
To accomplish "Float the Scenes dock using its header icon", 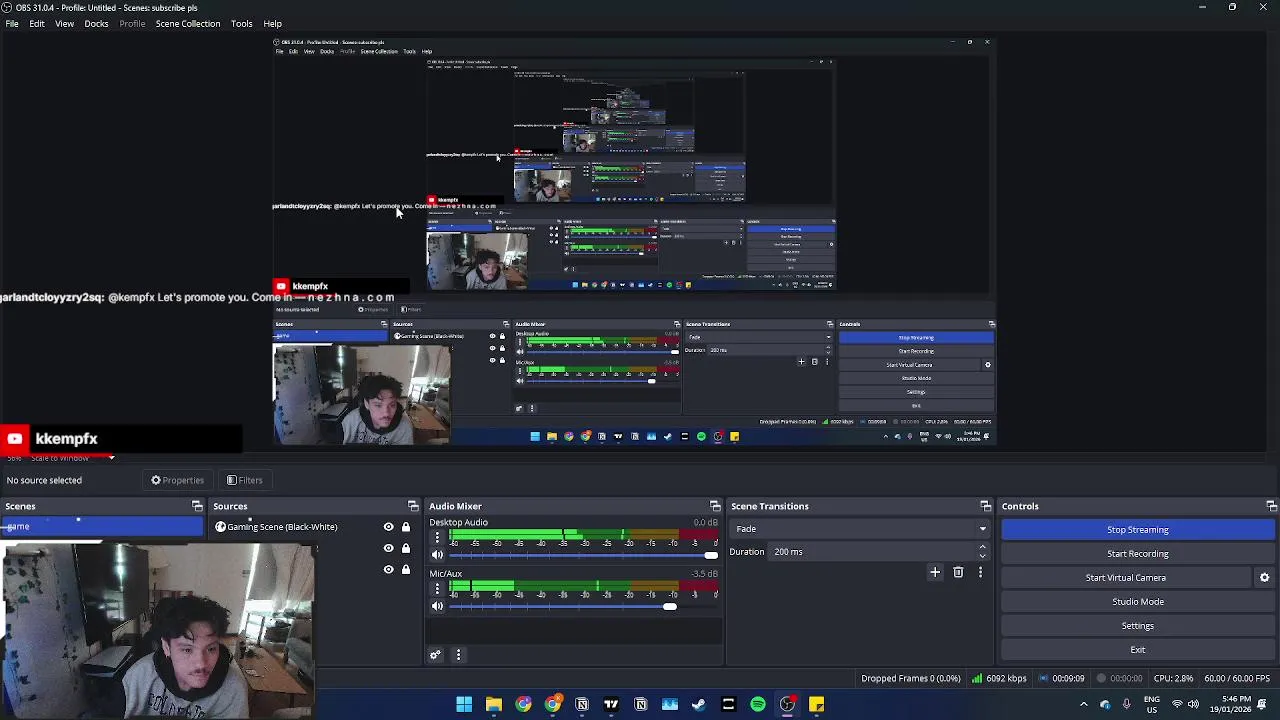I will 197,506.
